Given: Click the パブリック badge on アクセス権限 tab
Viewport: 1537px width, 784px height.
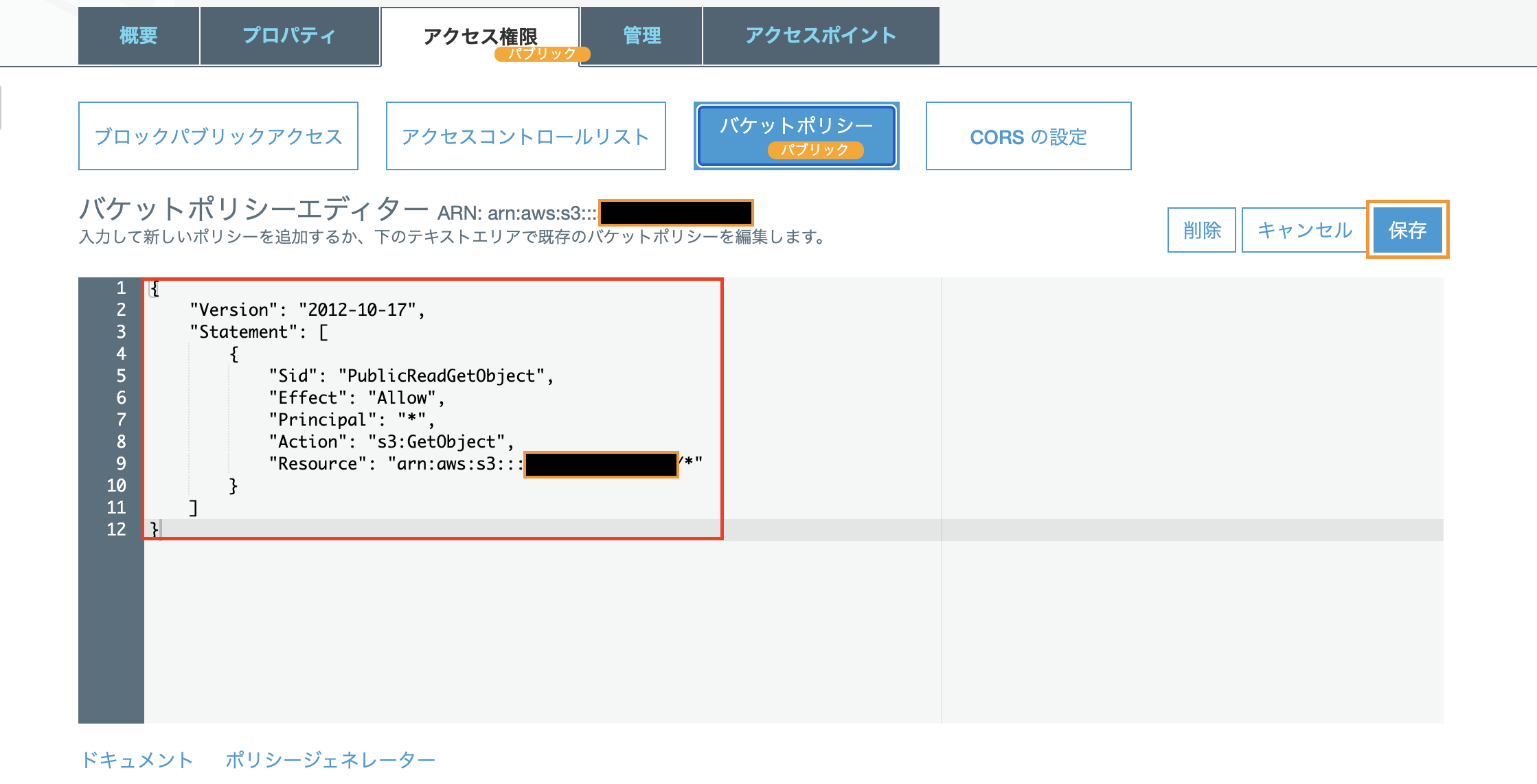Looking at the screenshot, I should [x=542, y=54].
